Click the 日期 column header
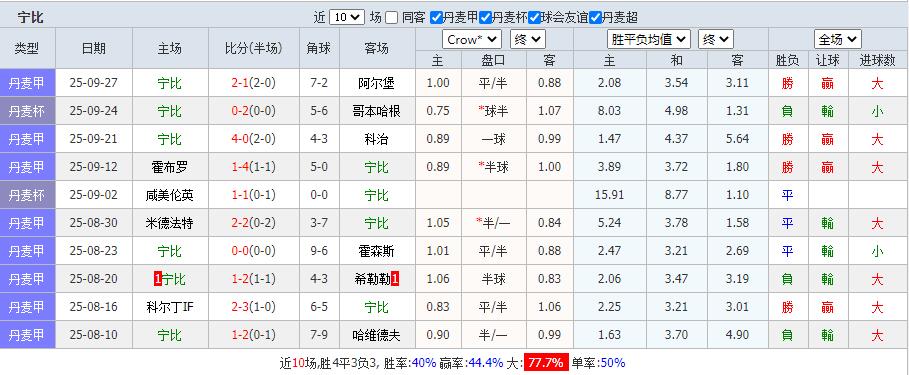This screenshot has height=375, width=909. pyautogui.click(x=94, y=49)
